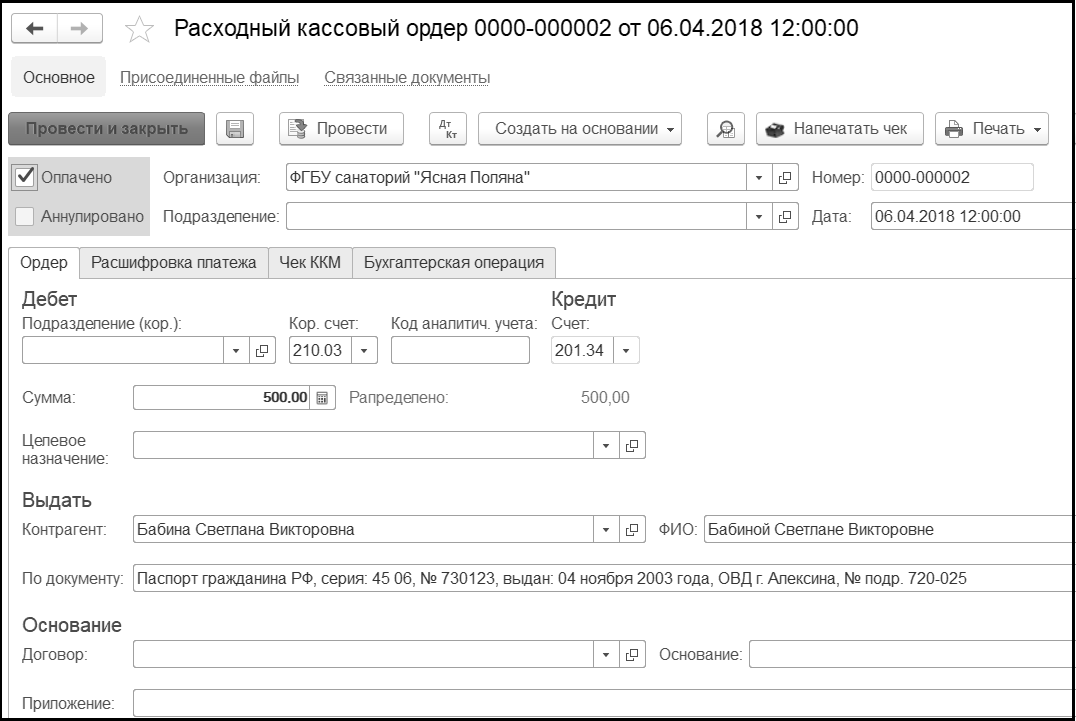Expand the Договор dropdown
The width and height of the screenshot is (1076, 721).
pyautogui.click(x=606, y=654)
